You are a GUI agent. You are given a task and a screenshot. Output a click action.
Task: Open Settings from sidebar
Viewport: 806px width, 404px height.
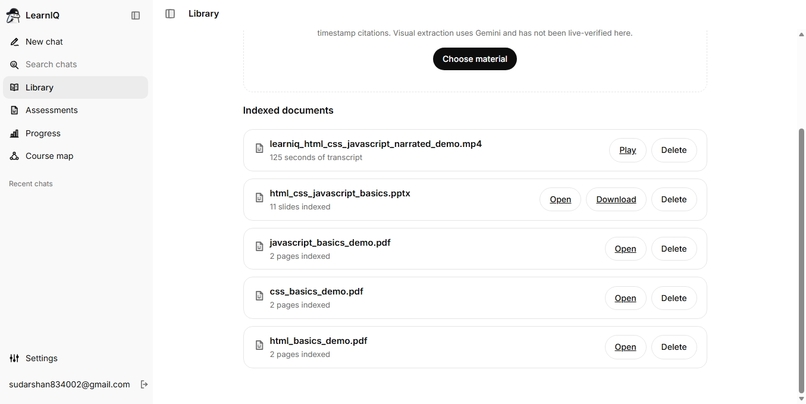click(x=76, y=358)
